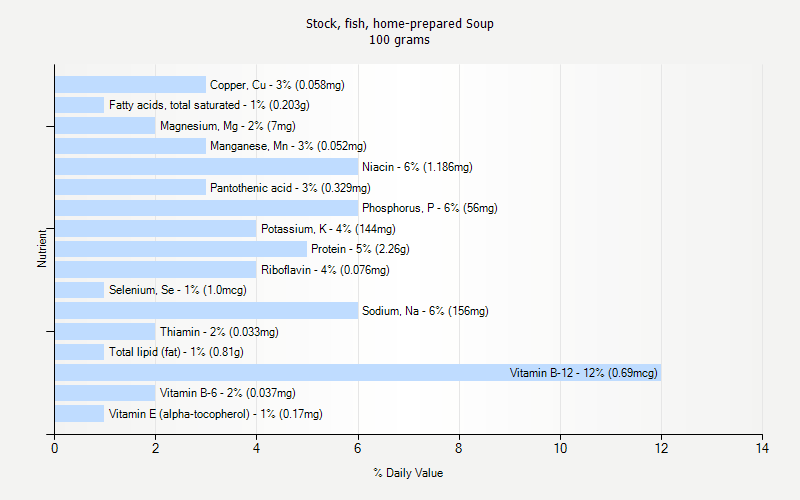This screenshot has width=800, height=500.
Task: Select the Manganese, Mn - 3% label
Action: tap(288, 146)
